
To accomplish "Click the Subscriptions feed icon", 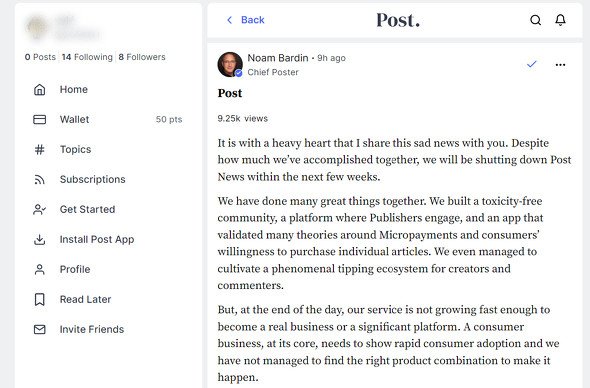I will point(40,180).
